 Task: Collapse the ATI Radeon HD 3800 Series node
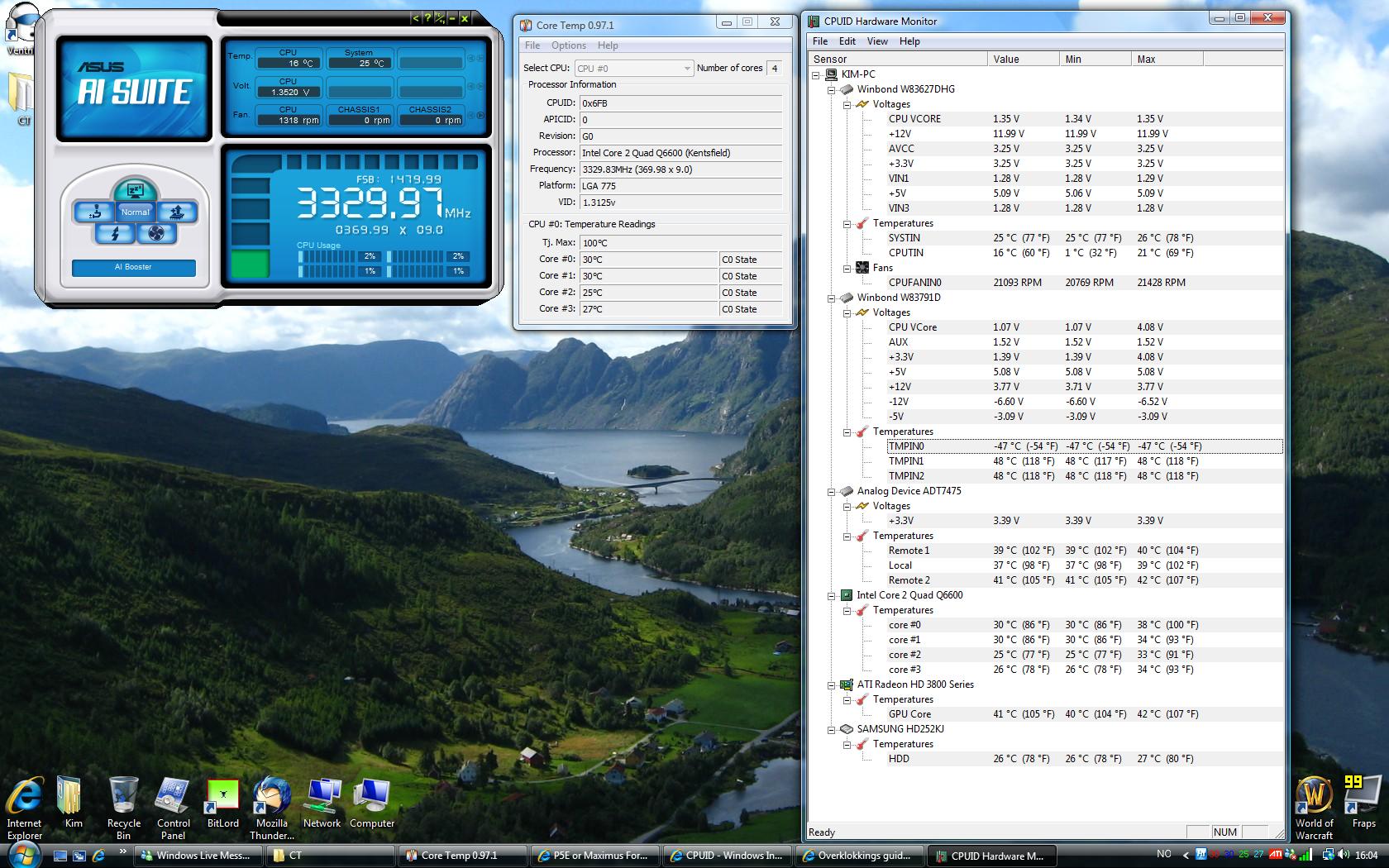[x=832, y=684]
